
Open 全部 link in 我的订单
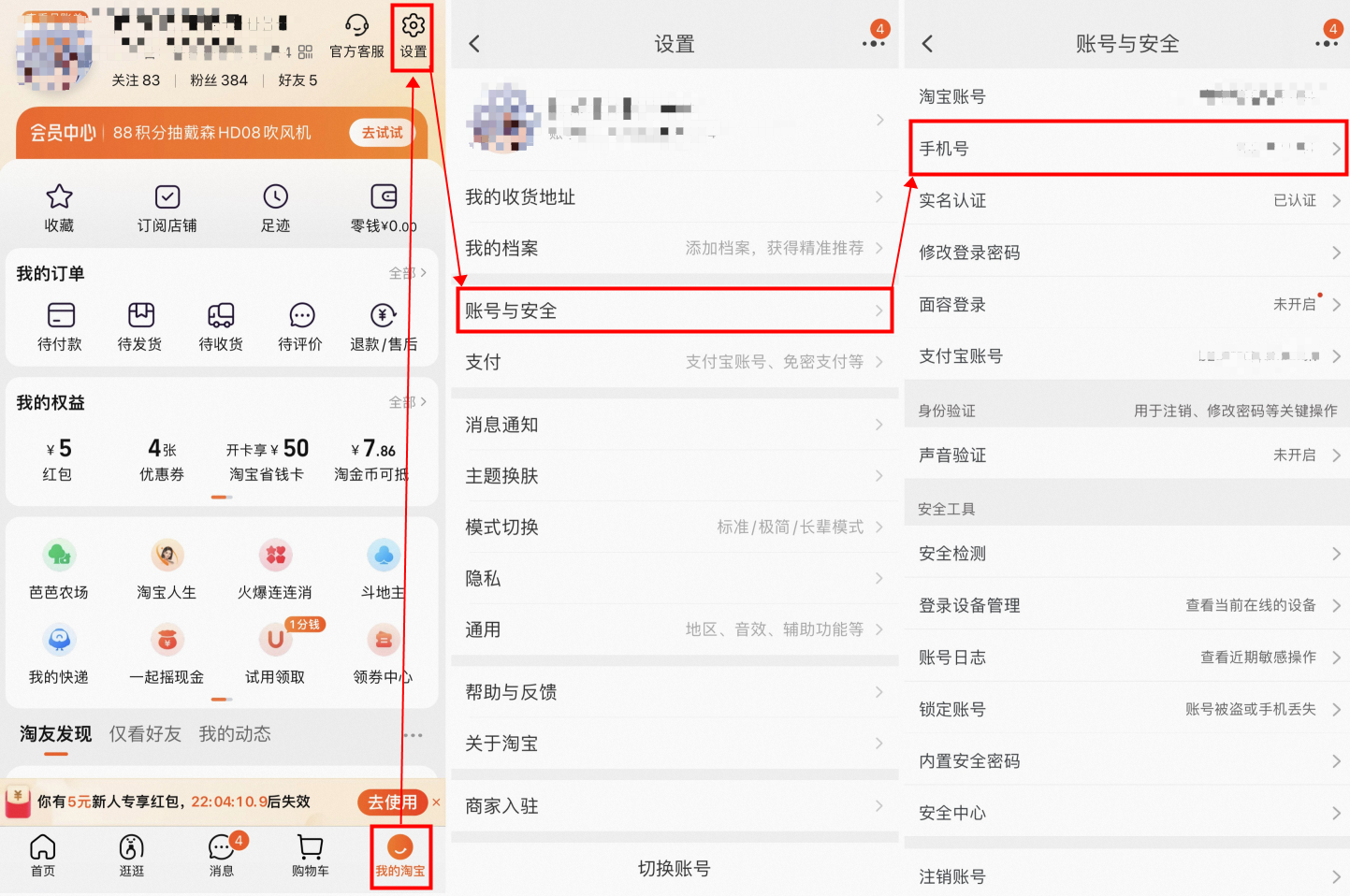coord(408,273)
